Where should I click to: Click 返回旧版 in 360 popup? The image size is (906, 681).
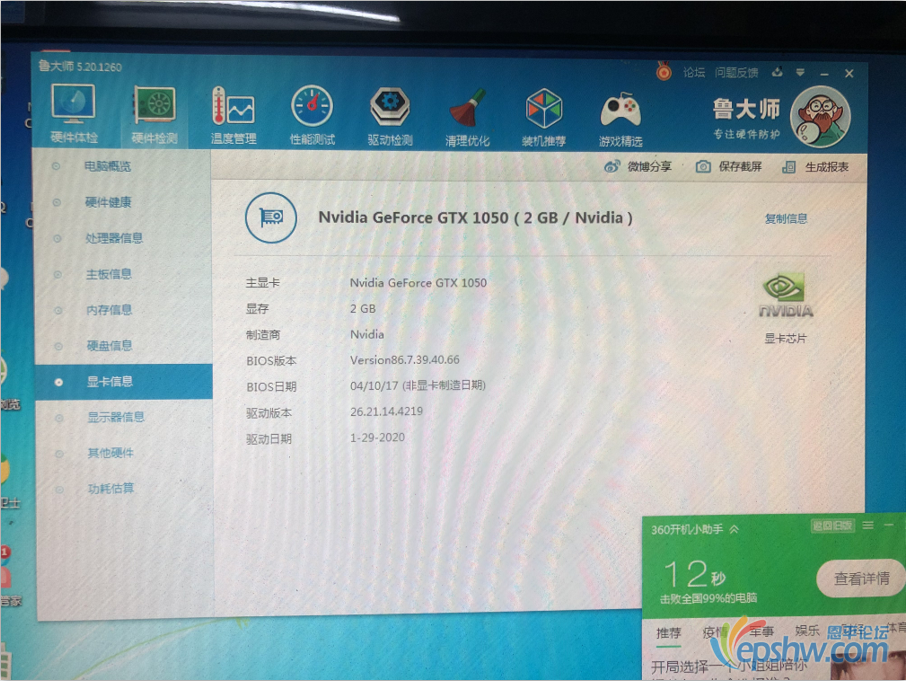[832, 525]
